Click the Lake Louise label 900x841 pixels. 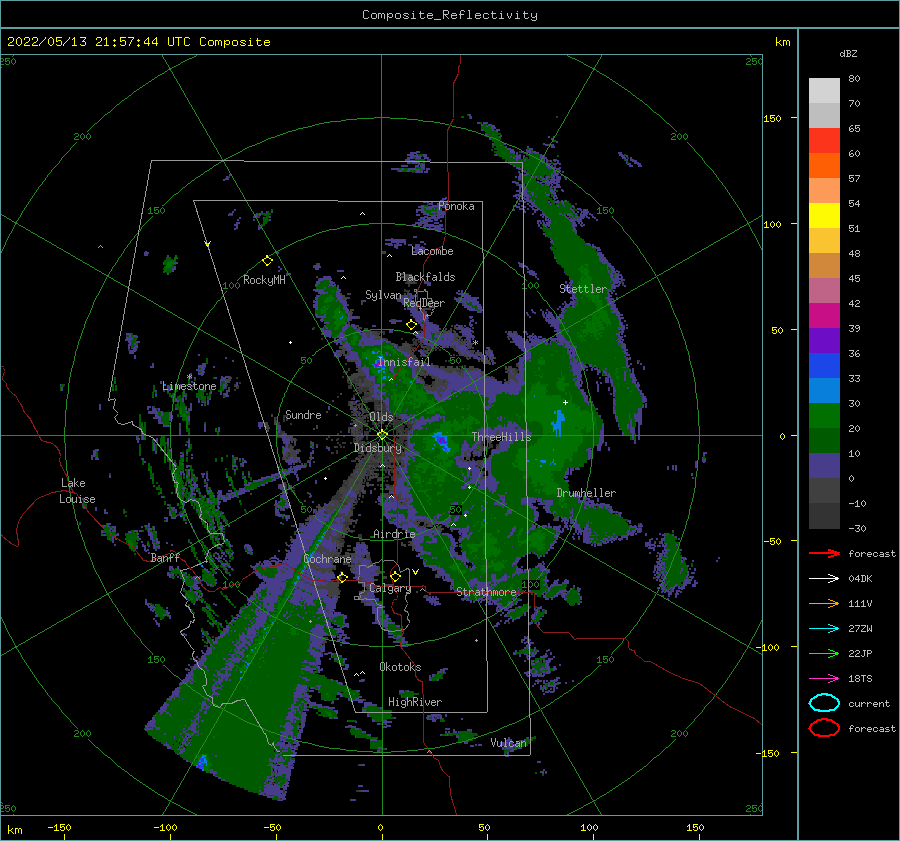click(x=77, y=491)
